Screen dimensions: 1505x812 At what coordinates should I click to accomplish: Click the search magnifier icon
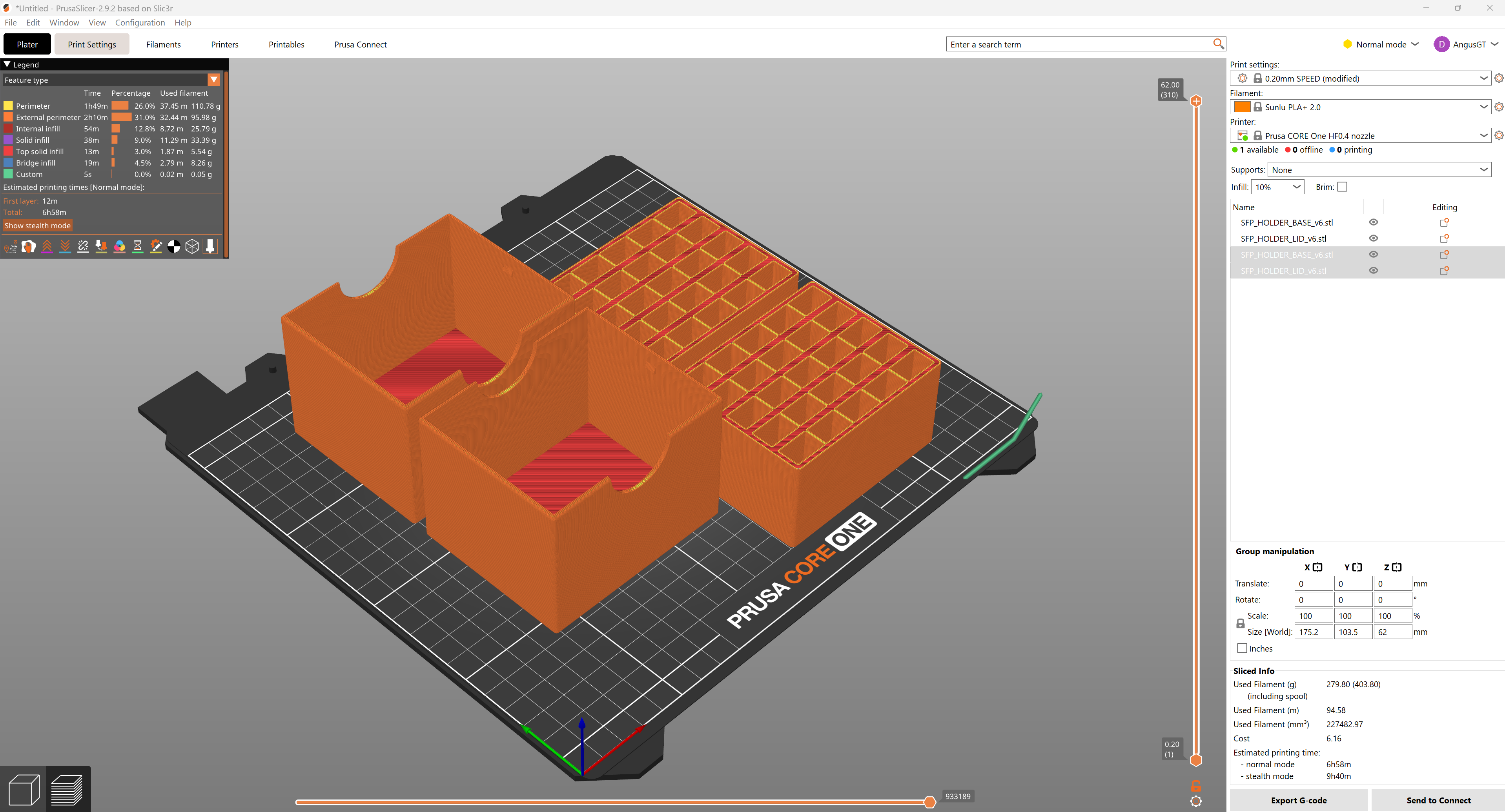(1218, 44)
